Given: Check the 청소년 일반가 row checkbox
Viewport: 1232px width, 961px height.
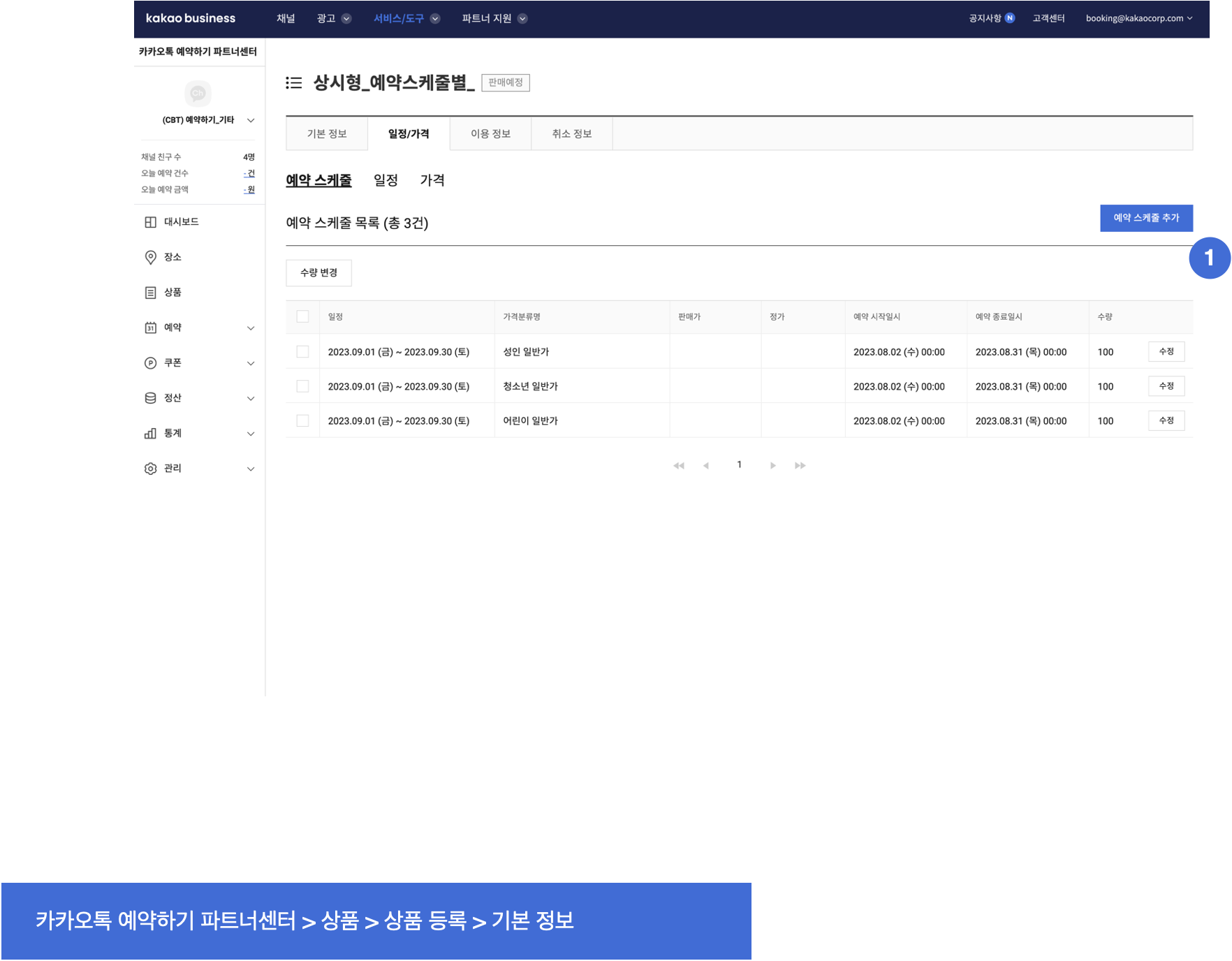Looking at the screenshot, I should pyautogui.click(x=302, y=386).
